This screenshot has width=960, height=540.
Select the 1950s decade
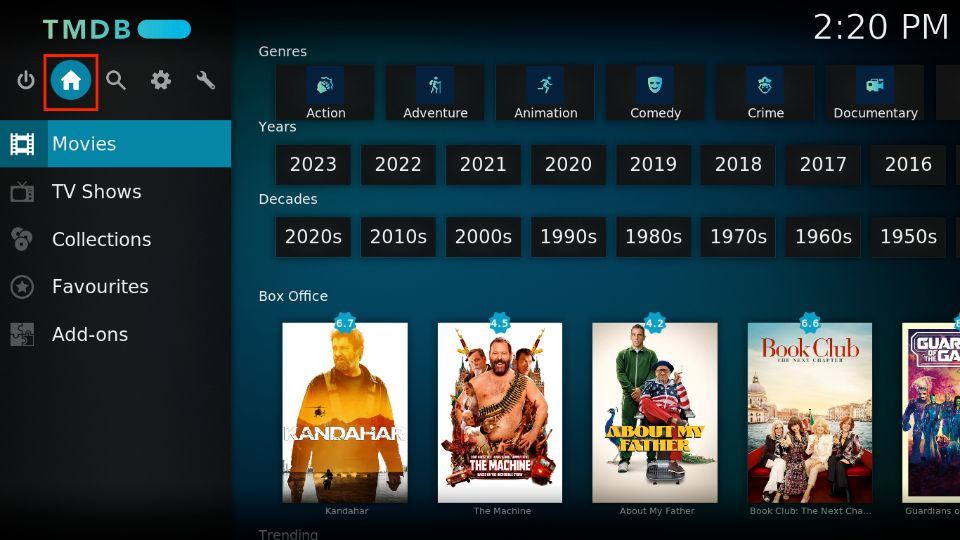(x=909, y=237)
